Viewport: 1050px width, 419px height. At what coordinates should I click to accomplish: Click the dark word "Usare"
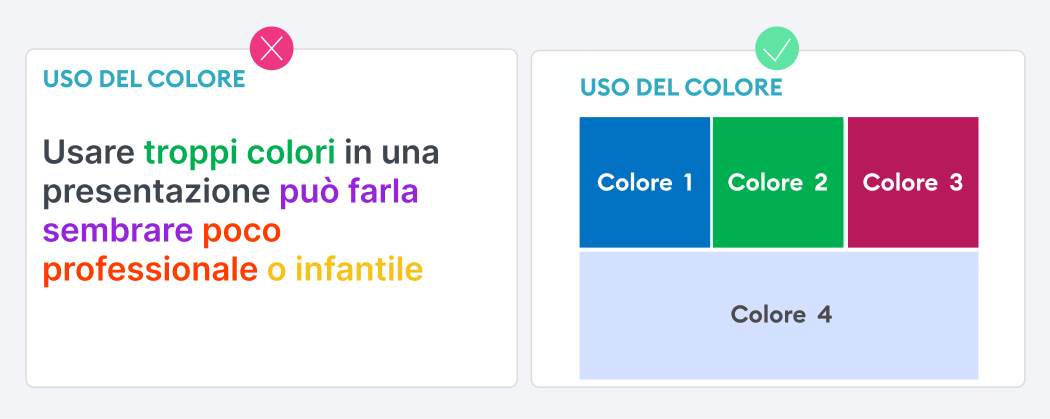pyautogui.click(x=88, y=153)
